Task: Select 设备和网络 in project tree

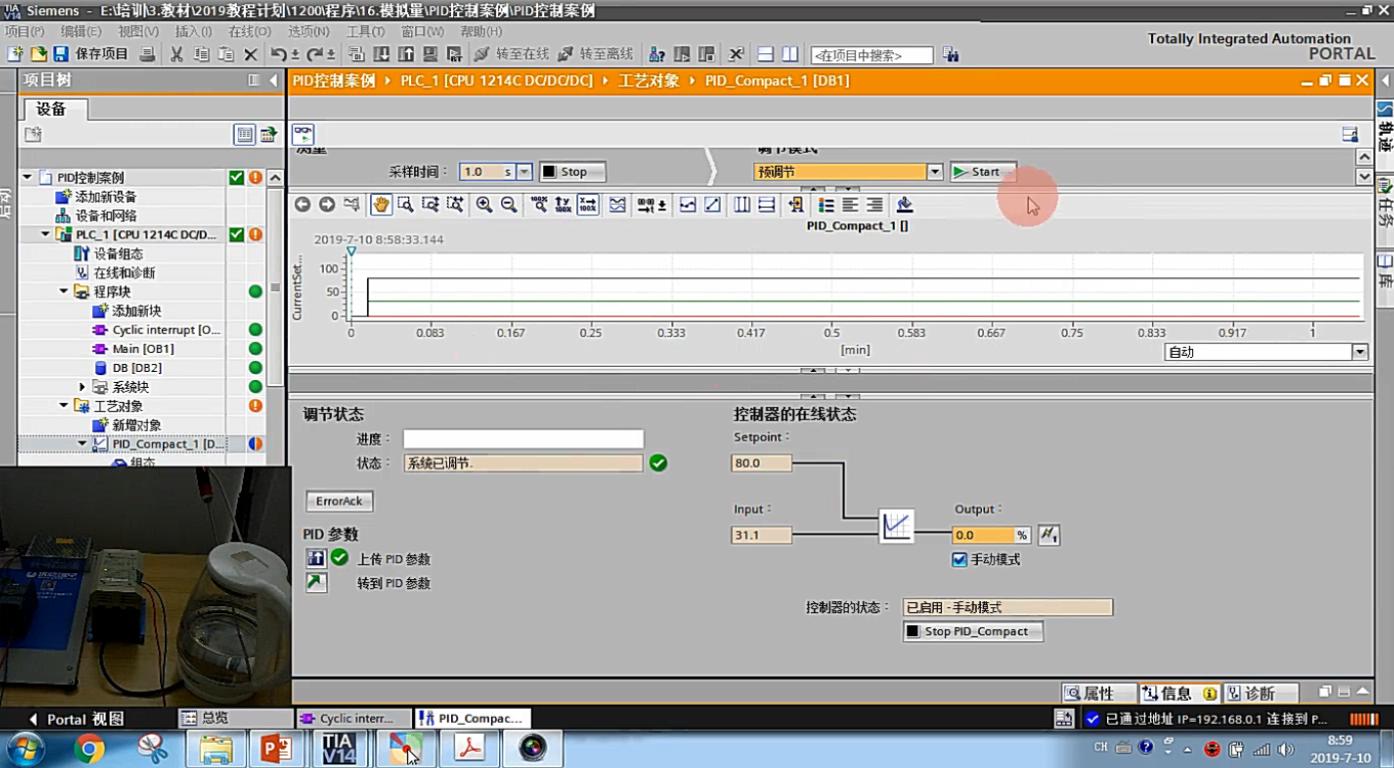Action: tap(106, 215)
